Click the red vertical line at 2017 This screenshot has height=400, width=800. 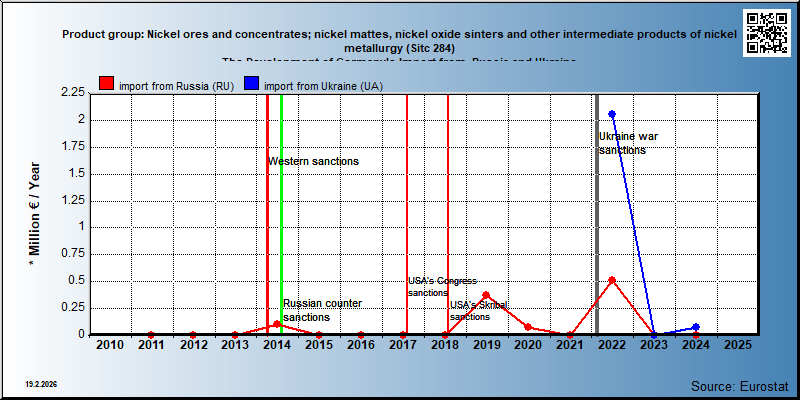coord(407,214)
